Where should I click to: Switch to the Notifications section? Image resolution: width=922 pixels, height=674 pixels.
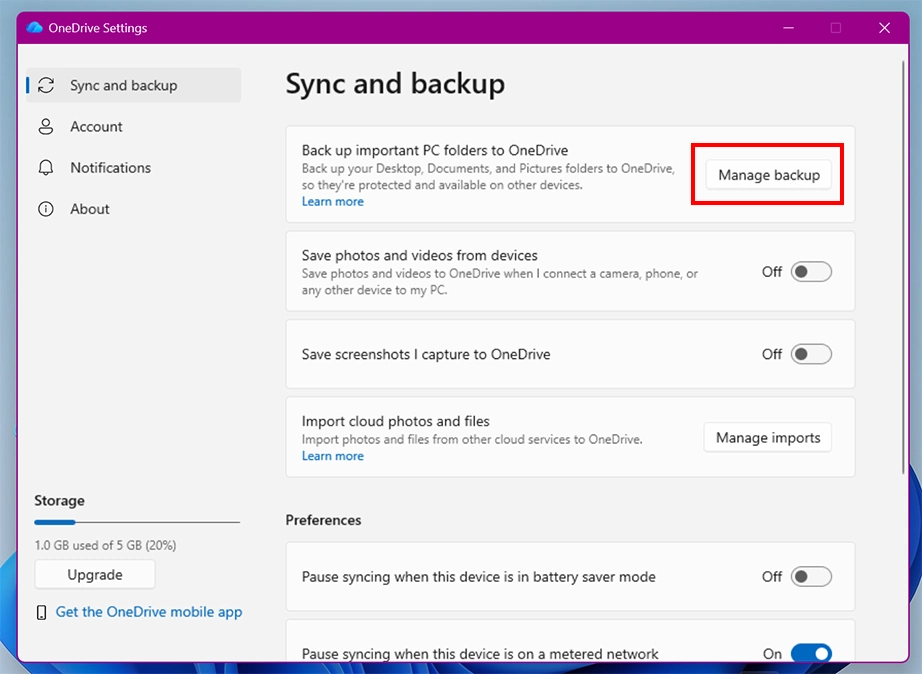pyautogui.click(x=134, y=168)
